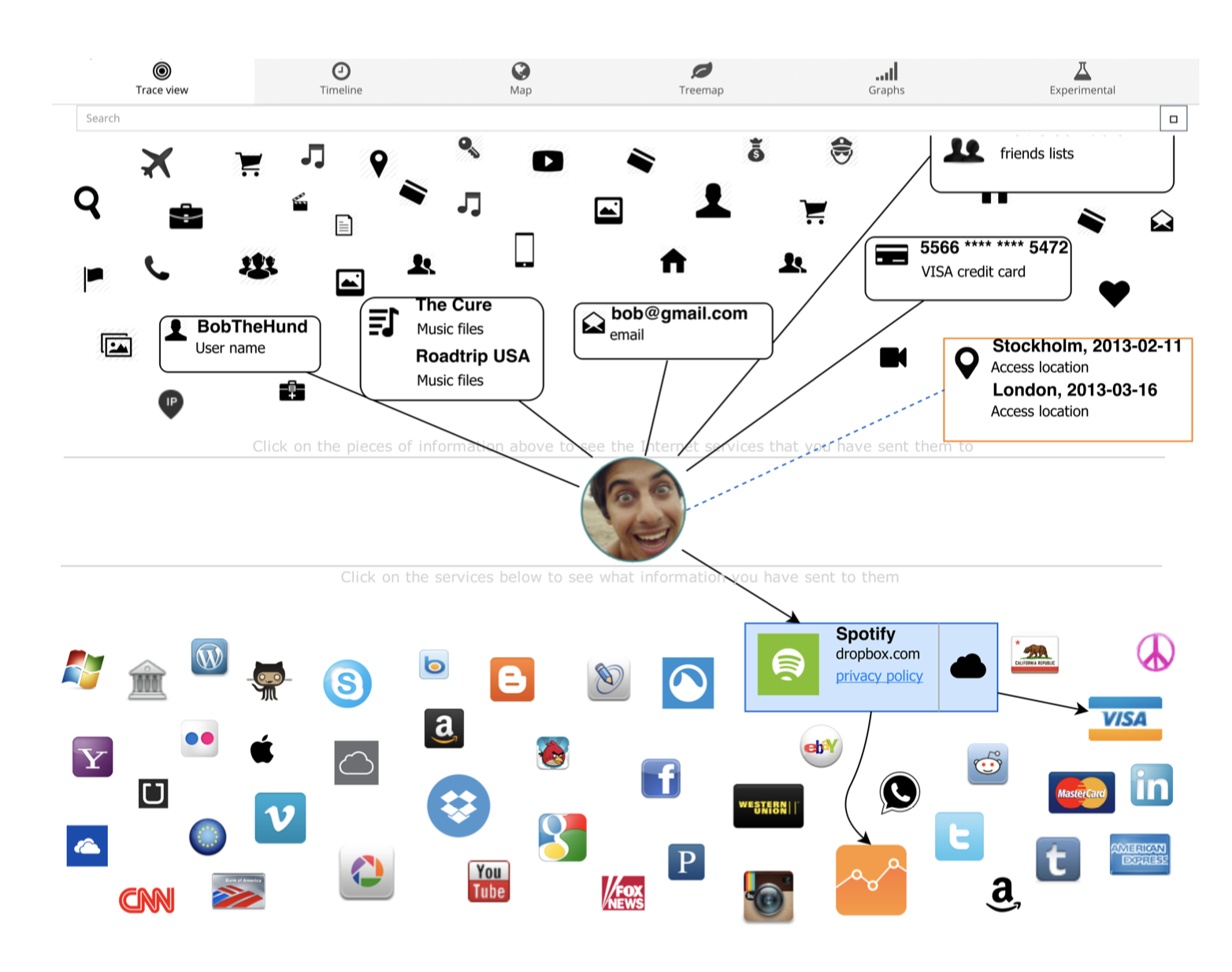Viewport: 1232px width, 972px height.
Task: Click the magnifying glass data icon
Action: [x=87, y=202]
